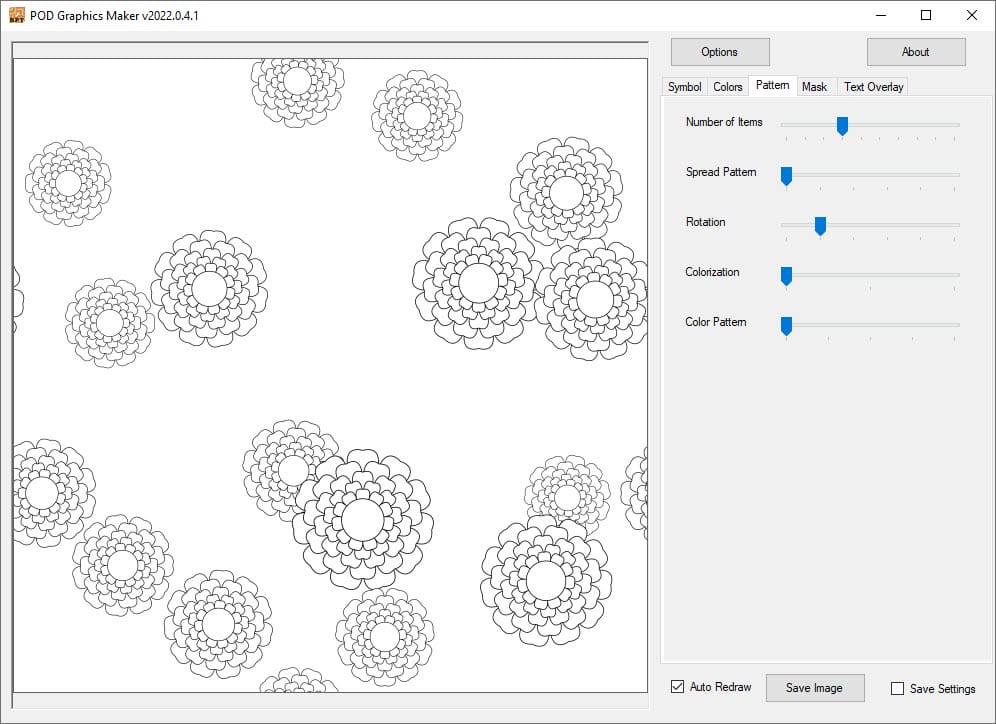The height and width of the screenshot is (724, 996).
Task: Click the Spread Pattern slider handle
Action: [x=786, y=175]
